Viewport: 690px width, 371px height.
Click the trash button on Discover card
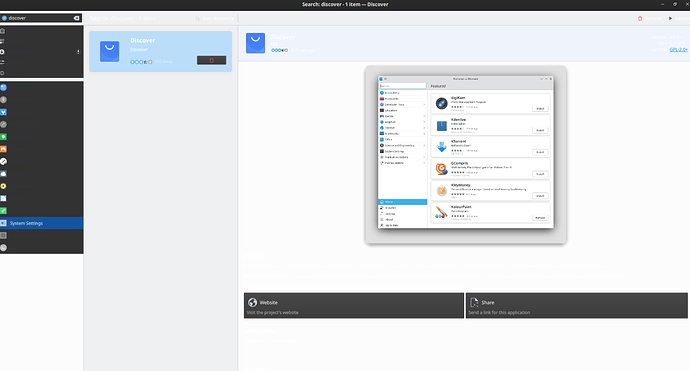click(x=211, y=60)
